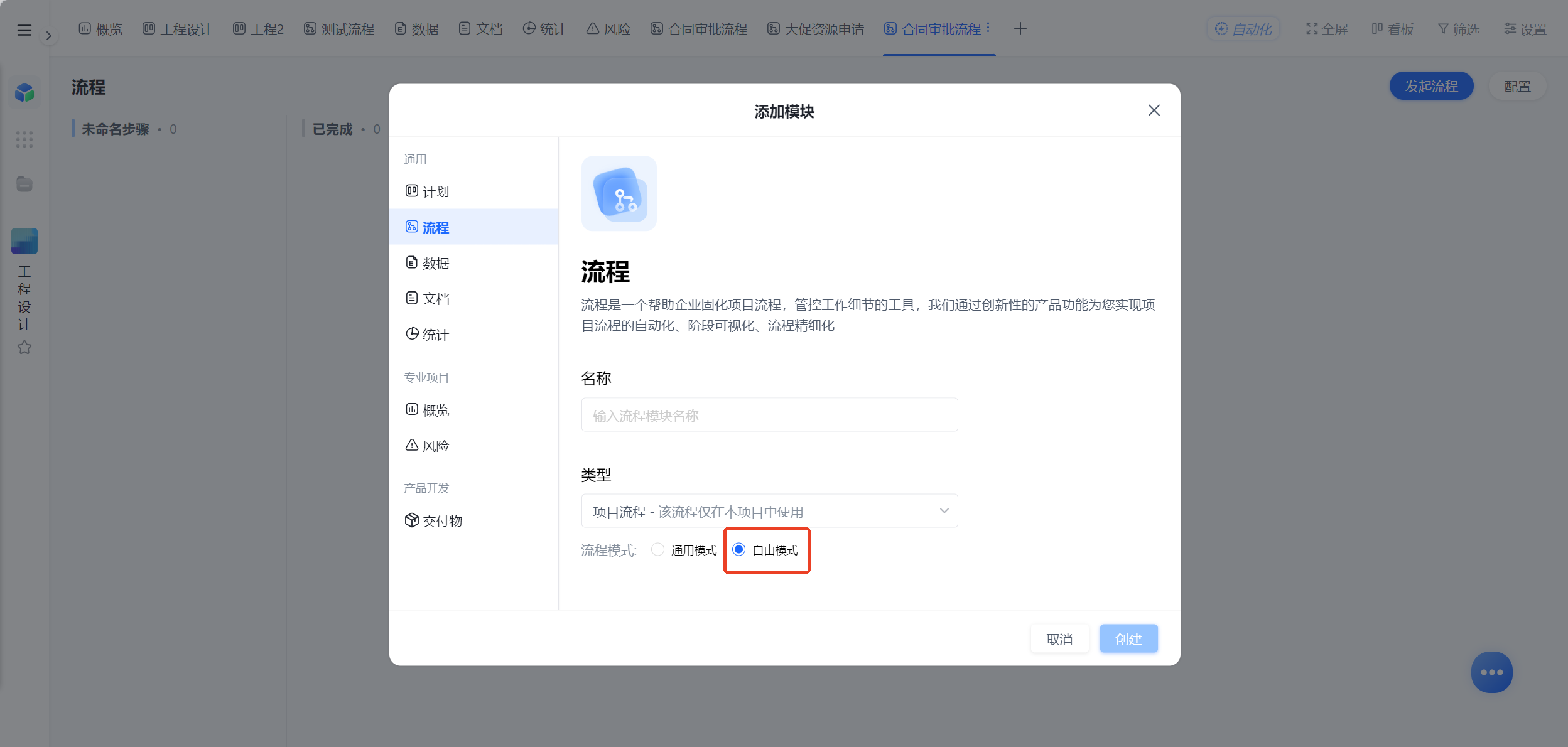The image size is (1568, 747).
Task: Select 统计 module in dialog list
Action: click(473, 335)
